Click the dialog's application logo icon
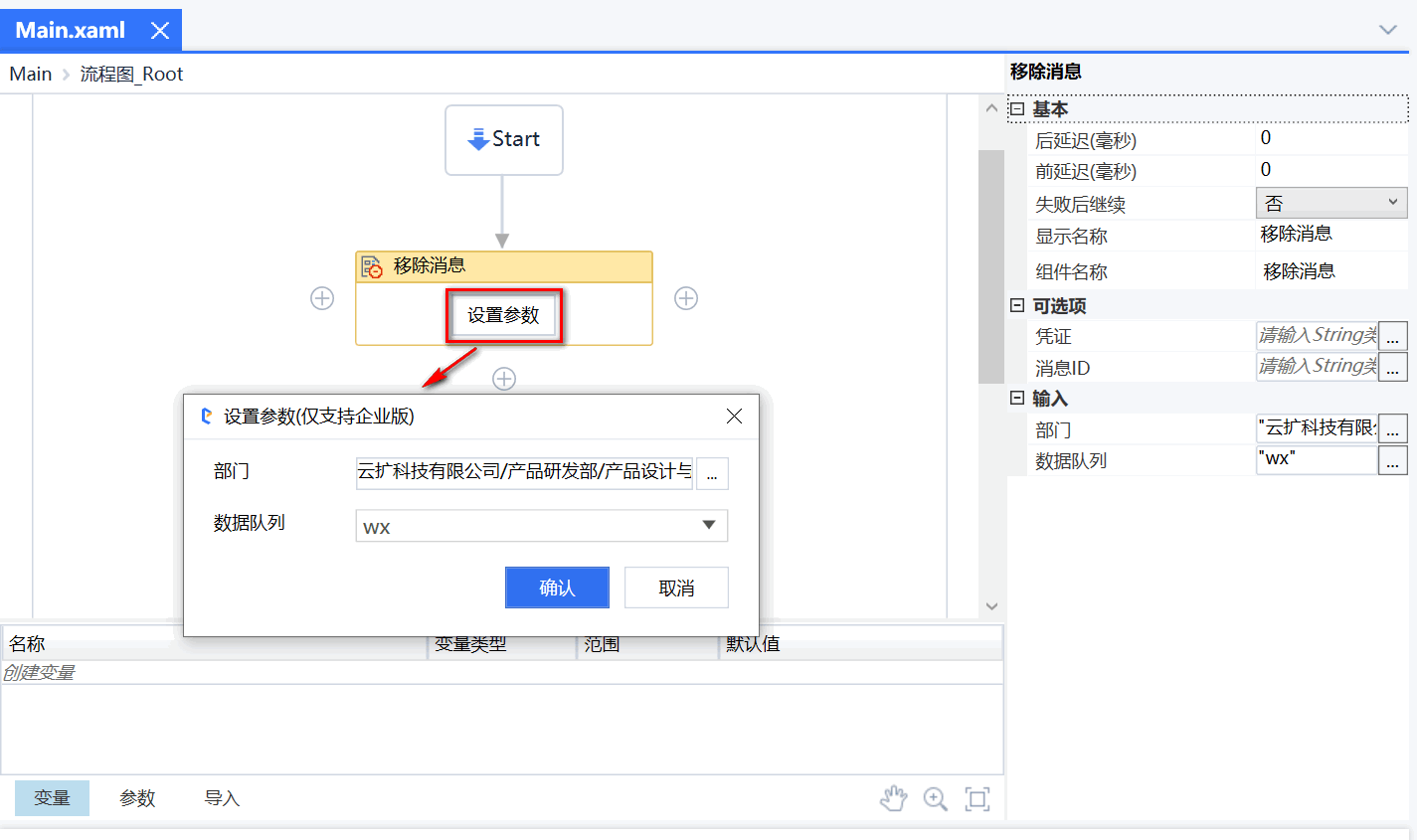Image resolution: width=1417 pixels, height=840 pixels. point(207,417)
